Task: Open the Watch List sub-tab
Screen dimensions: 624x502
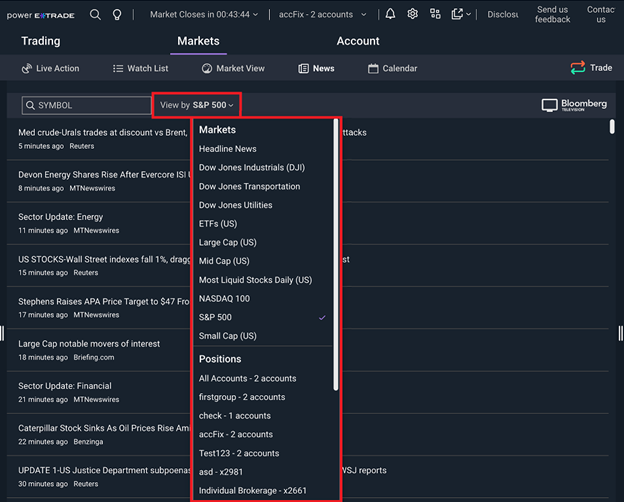Action: [x=140, y=68]
